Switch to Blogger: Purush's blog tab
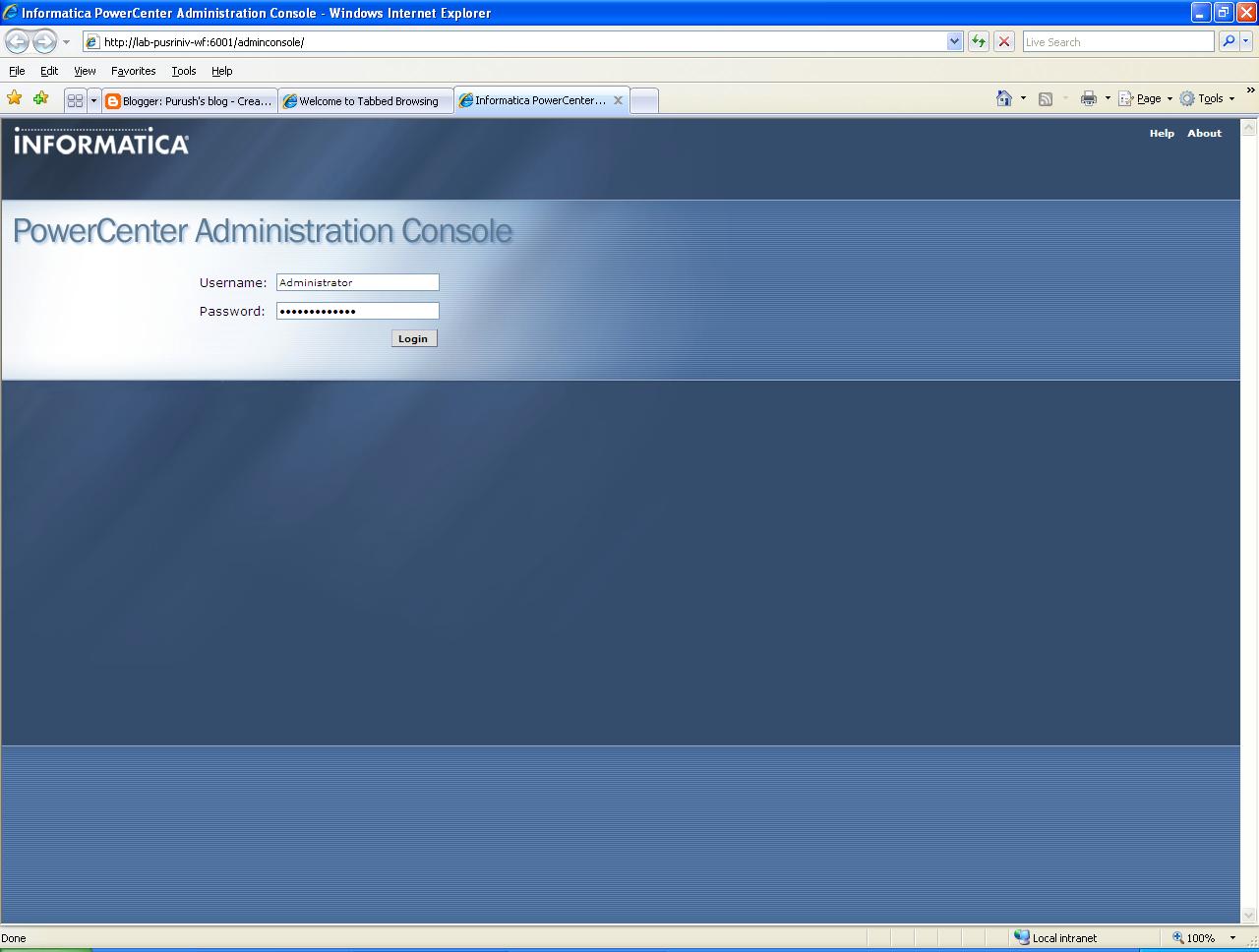The image size is (1259, 952). point(189,100)
